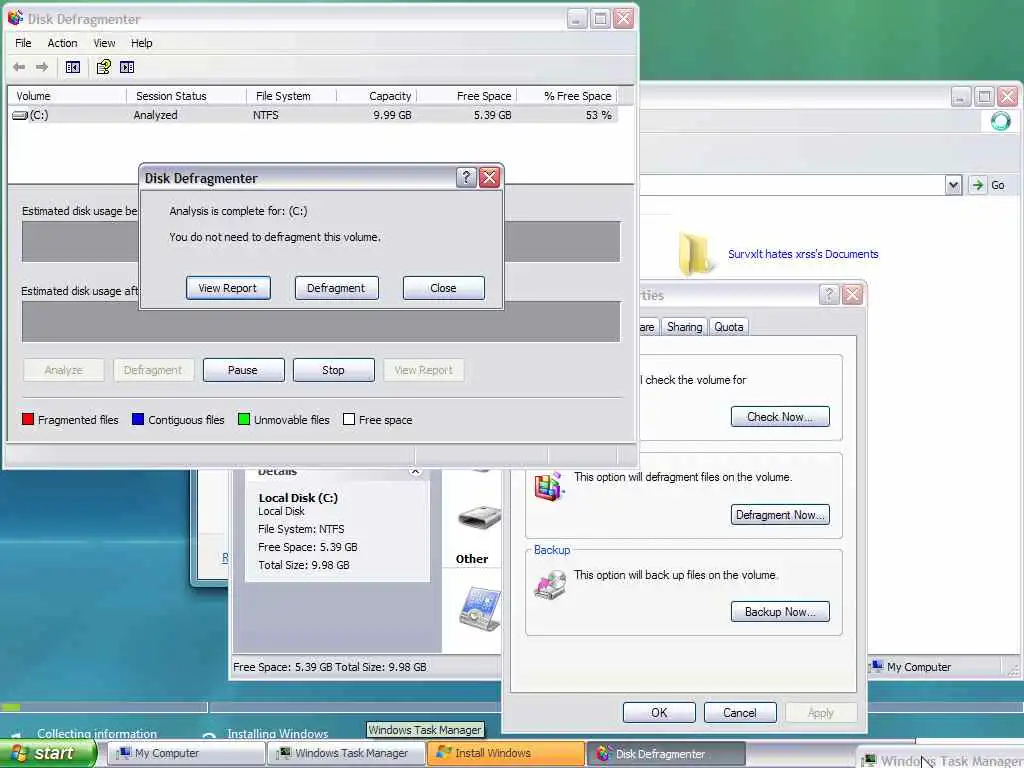Click Cancel in the Properties dialog
The image size is (1024, 768).
(740, 712)
